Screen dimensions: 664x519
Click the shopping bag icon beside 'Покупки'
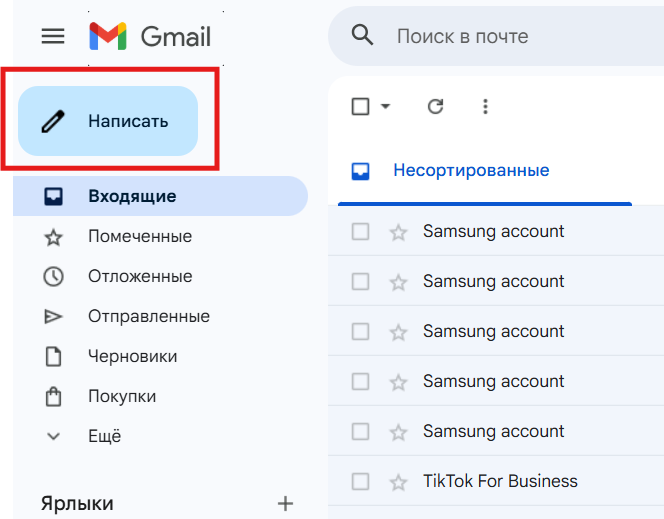point(53,396)
